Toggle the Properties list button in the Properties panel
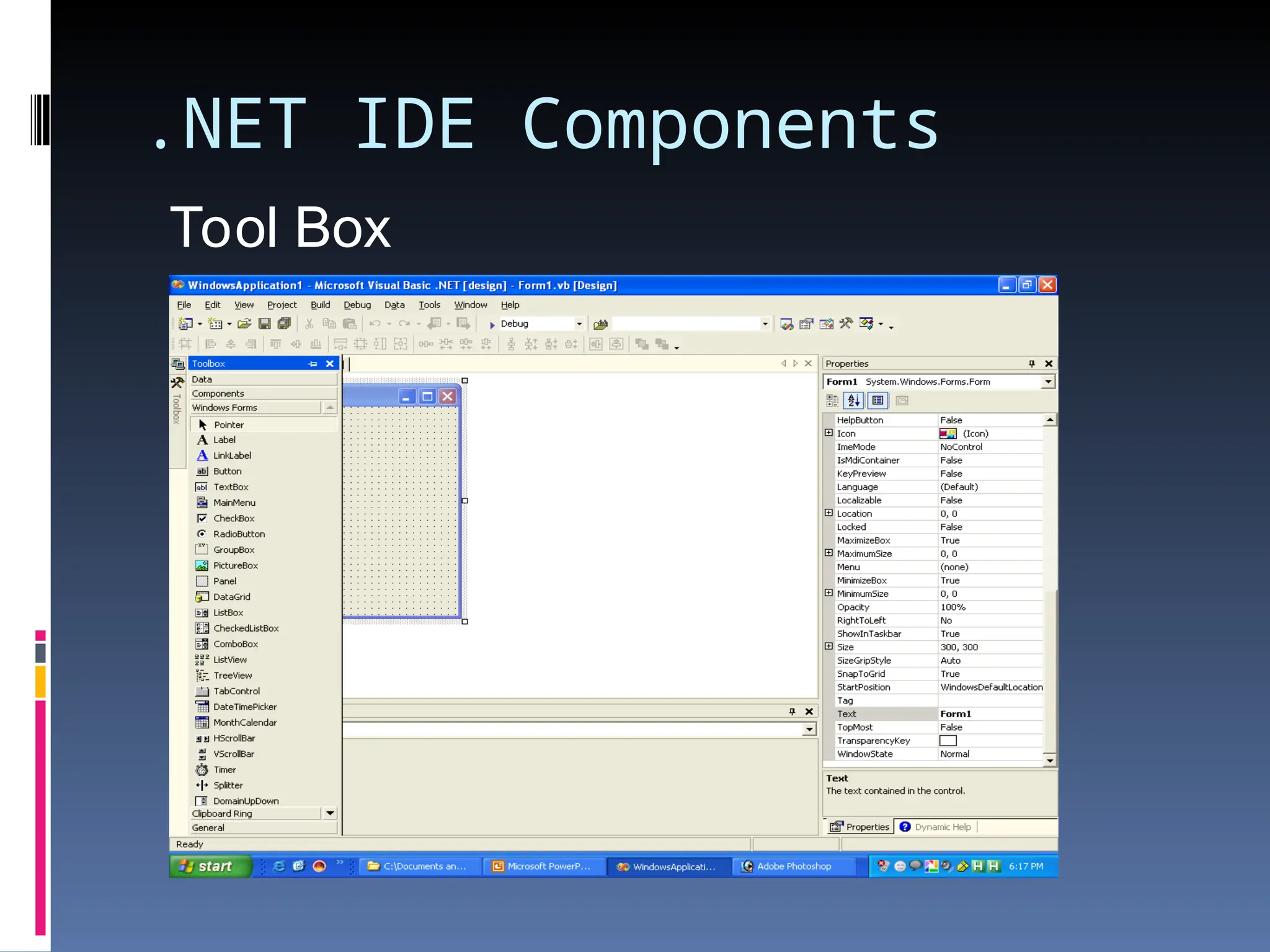The image size is (1270, 952). (878, 401)
